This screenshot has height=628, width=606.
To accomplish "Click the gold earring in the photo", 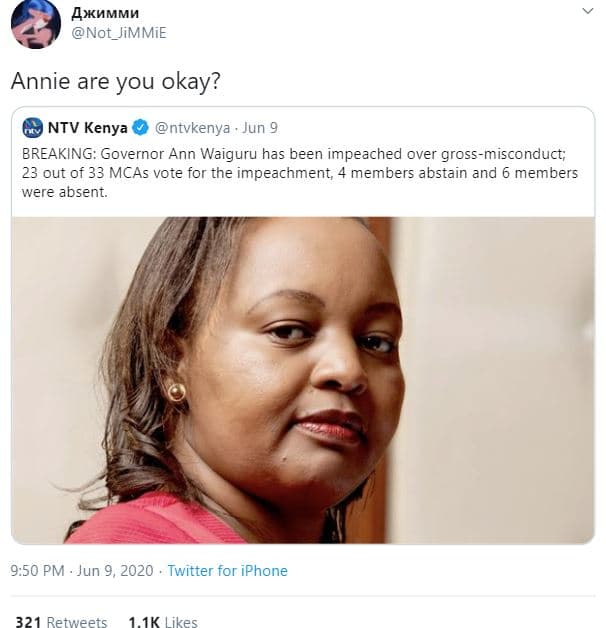I will tap(177, 392).
